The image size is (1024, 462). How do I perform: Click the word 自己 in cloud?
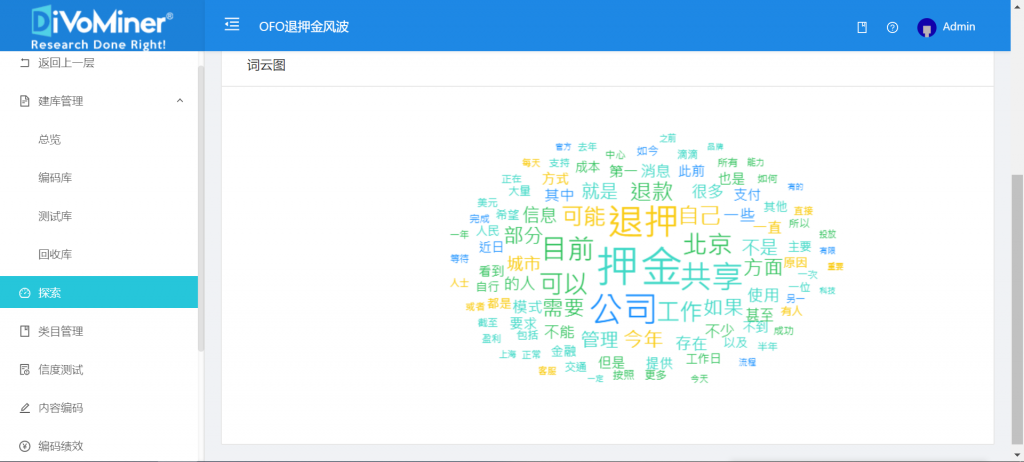pyautogui.click(x=700, y=214)
